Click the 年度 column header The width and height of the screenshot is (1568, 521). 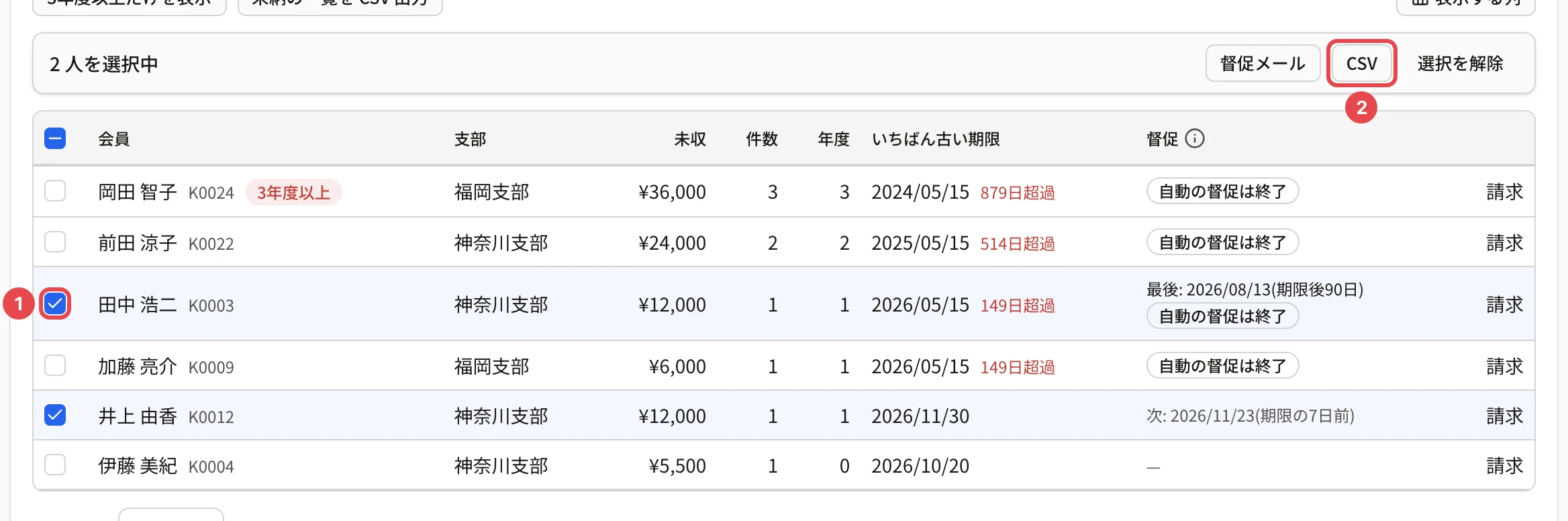(x=834, y=139)
